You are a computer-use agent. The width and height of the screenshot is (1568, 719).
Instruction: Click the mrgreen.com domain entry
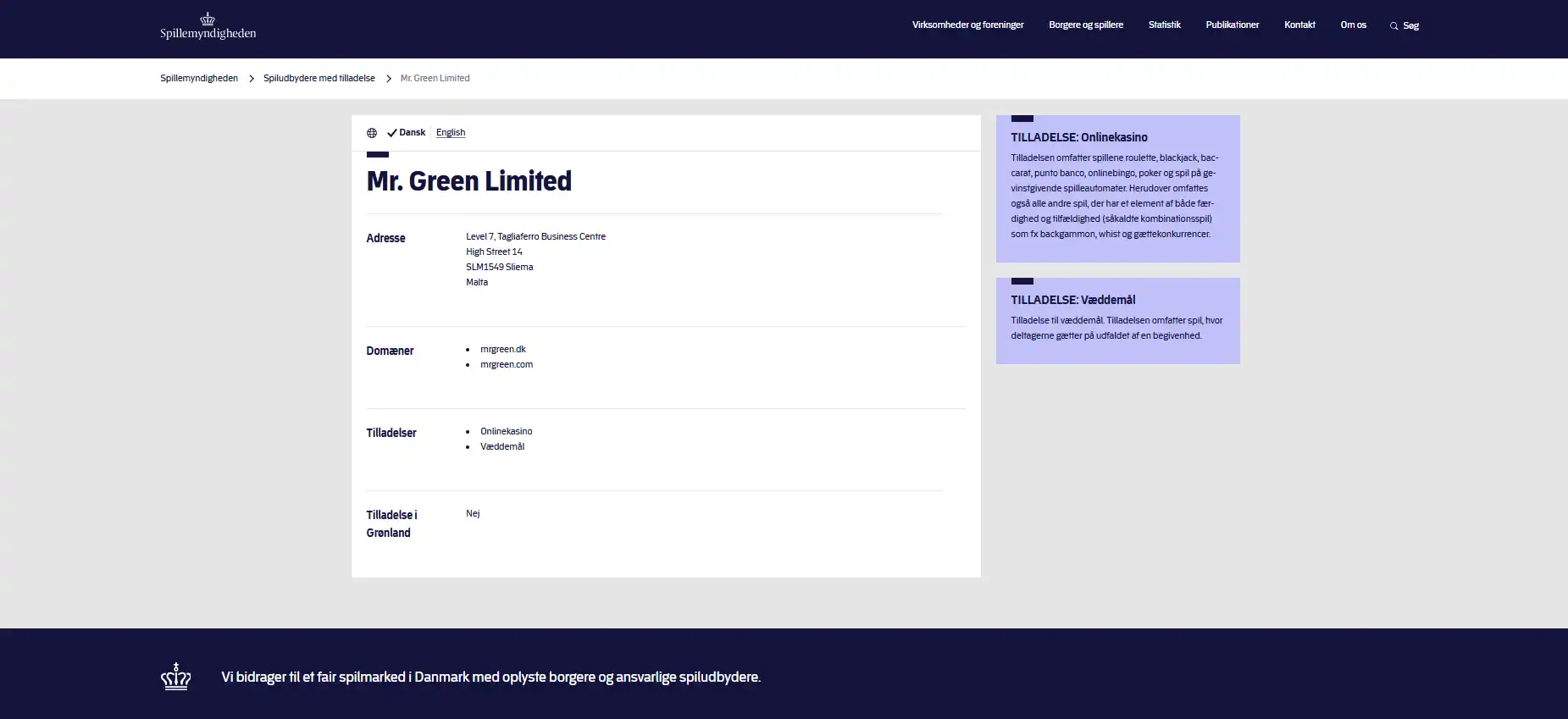pyautogui.click(x=507, y=365)
